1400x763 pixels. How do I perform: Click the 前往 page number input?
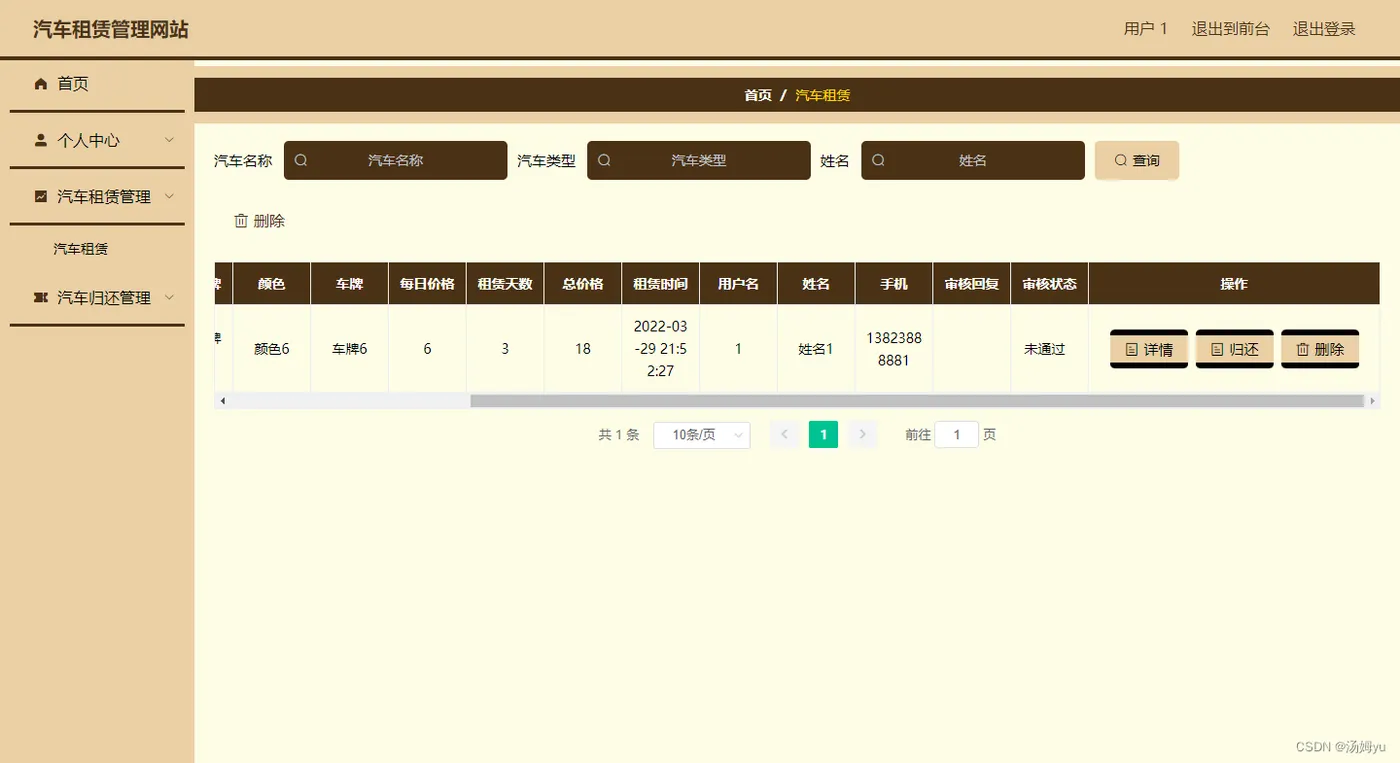point(957,435)
